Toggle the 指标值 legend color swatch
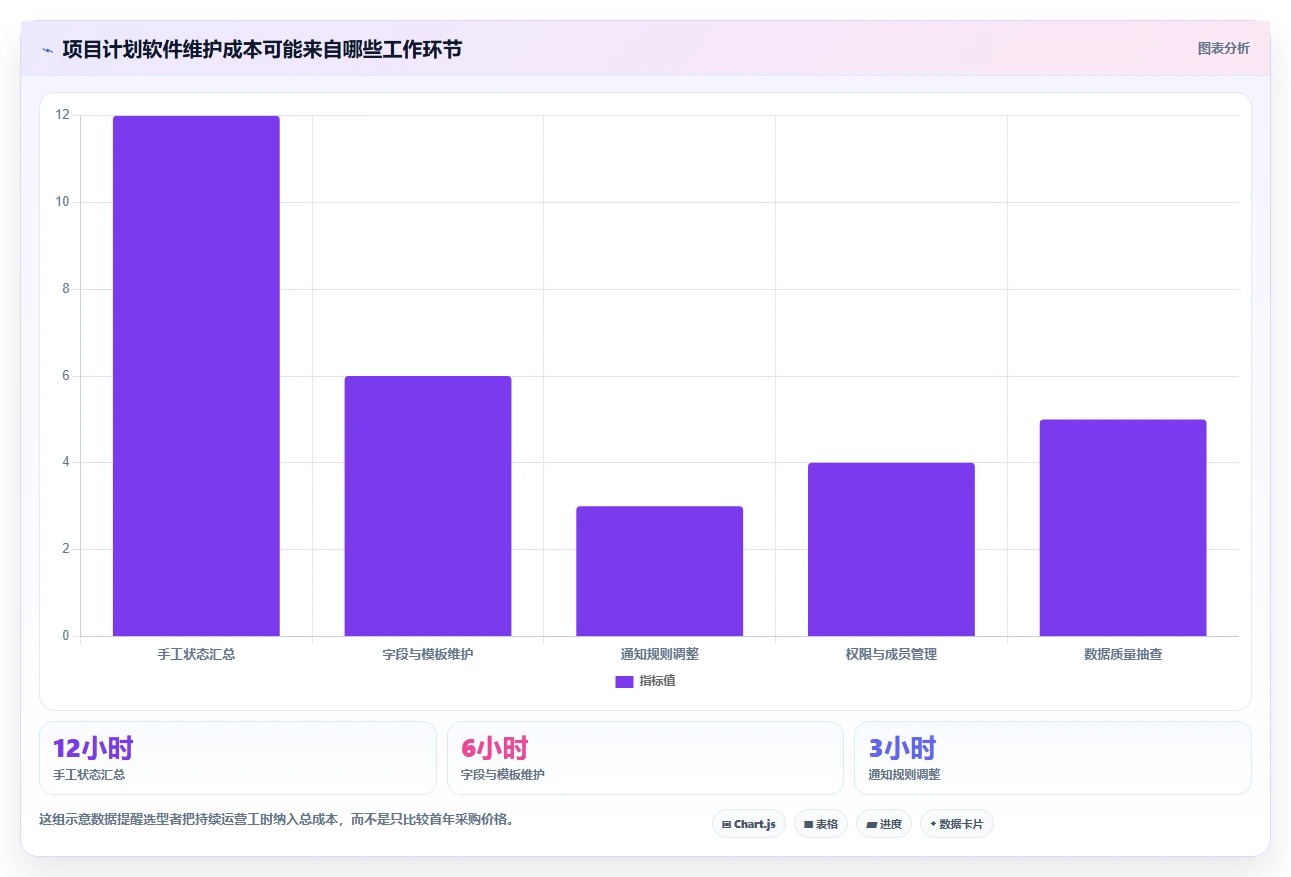 click(624, 681)
